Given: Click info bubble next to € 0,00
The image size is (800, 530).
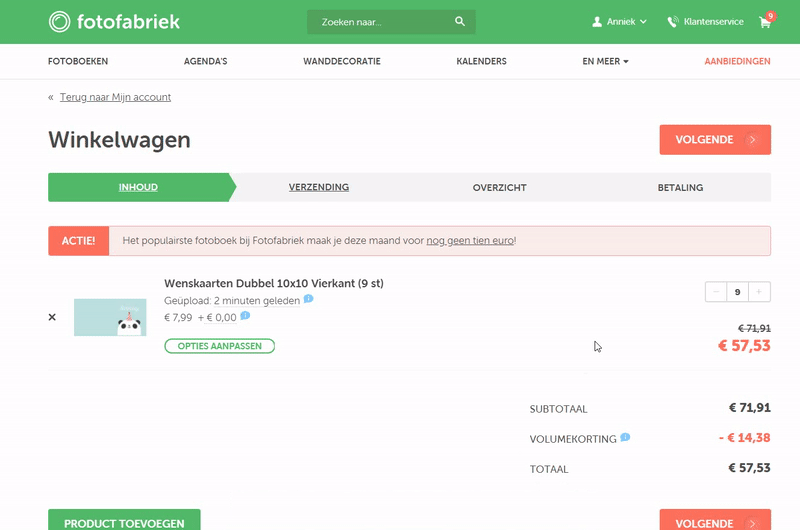Looking at the screenshot, I should click(245, 316).
